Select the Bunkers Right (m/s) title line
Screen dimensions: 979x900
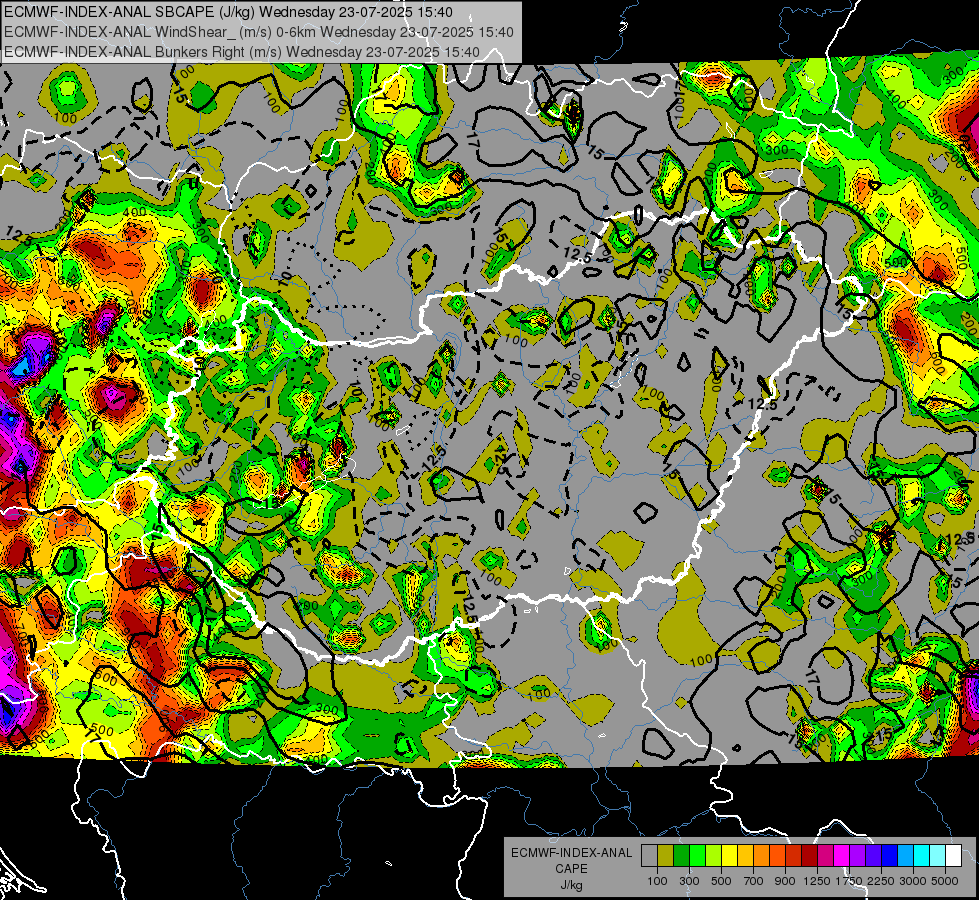tap(242, 52)
